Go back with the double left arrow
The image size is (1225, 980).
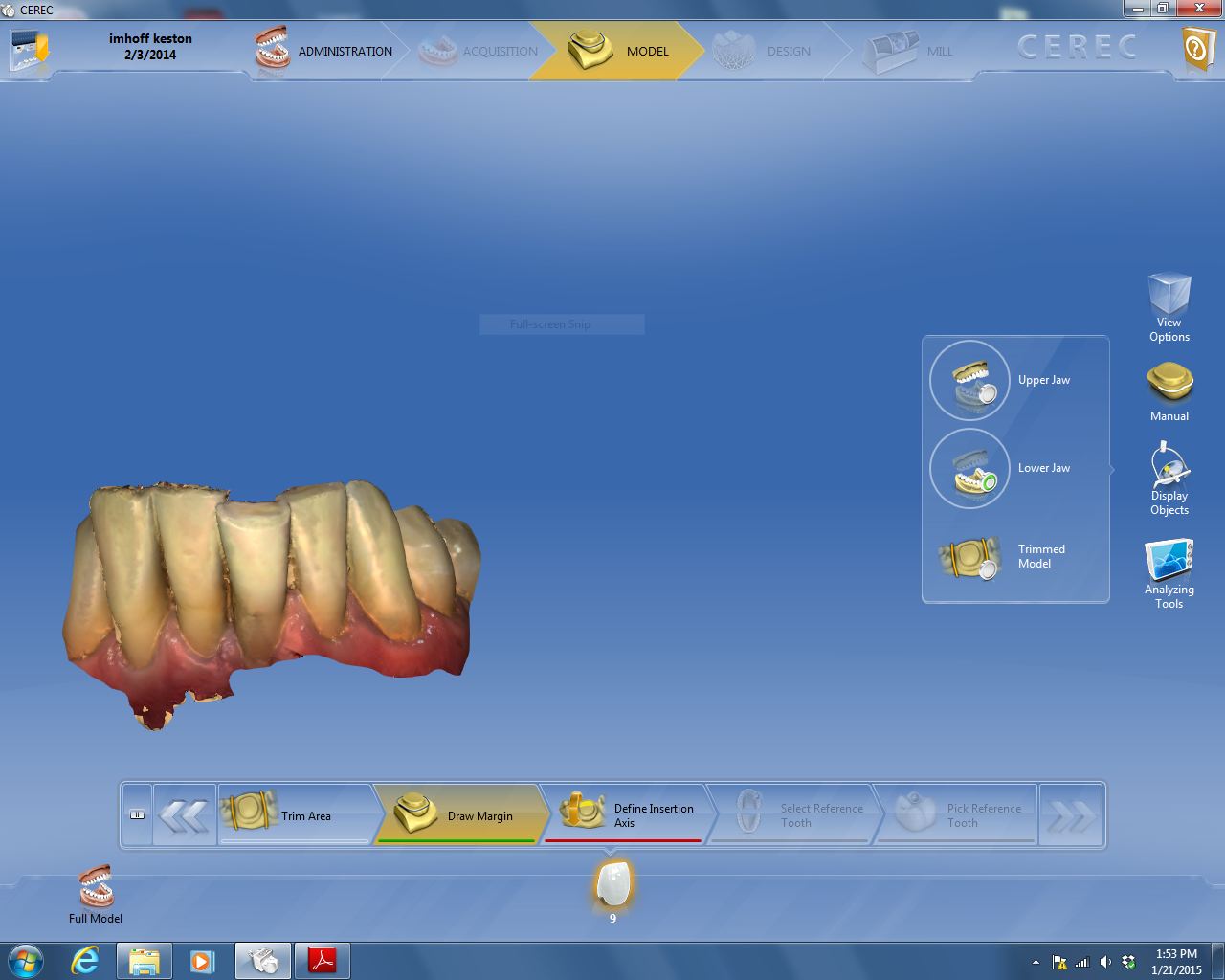tap(183, 816)
